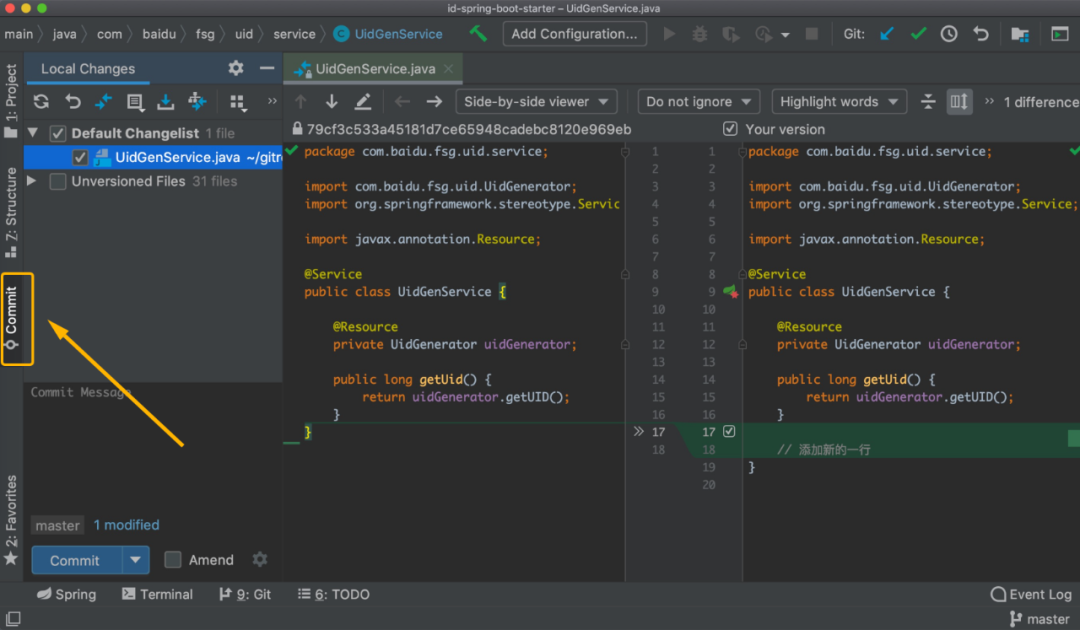Image resolution: width=1080 pixels, height=630 pixels.
Task: Click the settings gear in Local Changes panel
Action: [235, 69]
